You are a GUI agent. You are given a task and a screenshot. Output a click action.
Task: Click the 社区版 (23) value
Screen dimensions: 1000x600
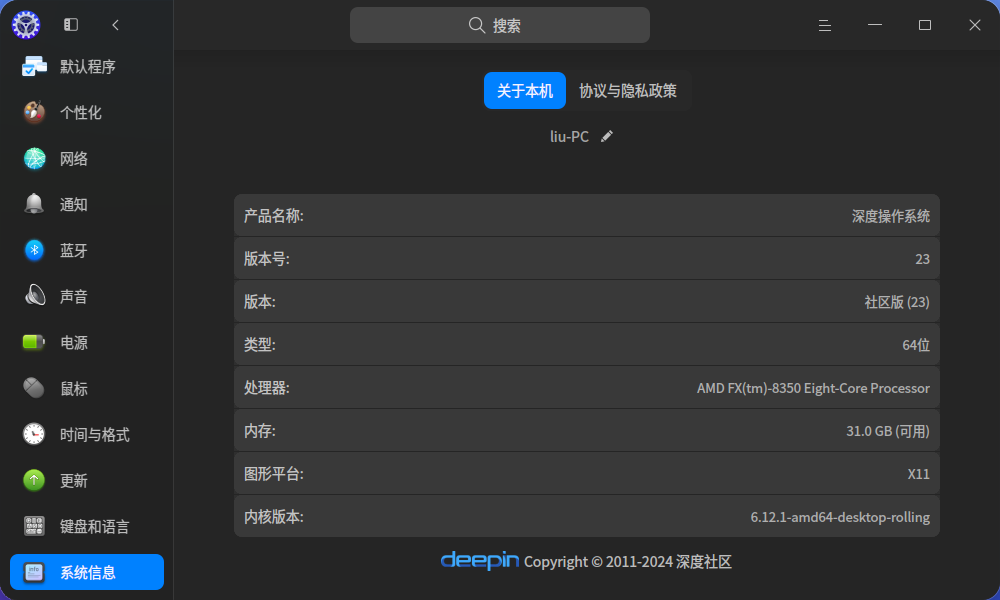pos(897,302)
